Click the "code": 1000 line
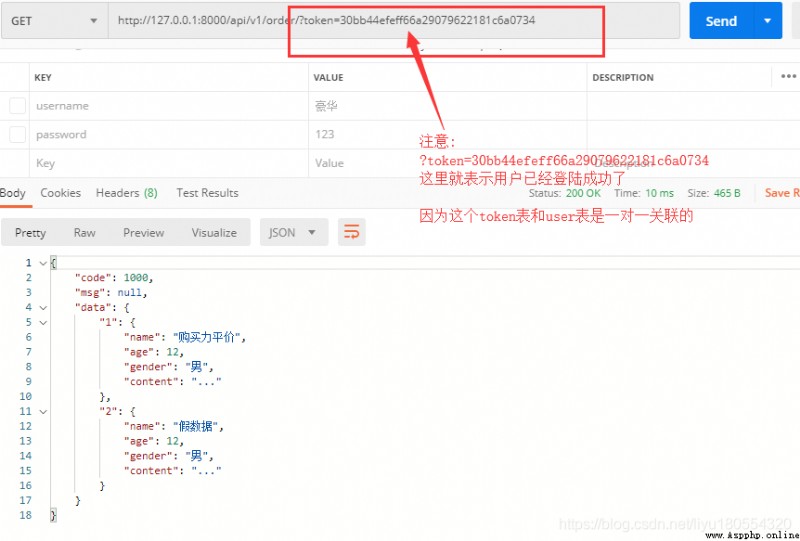Image resolution: width=800 pixels, height=541 pixels. click(x=114, y=278)
